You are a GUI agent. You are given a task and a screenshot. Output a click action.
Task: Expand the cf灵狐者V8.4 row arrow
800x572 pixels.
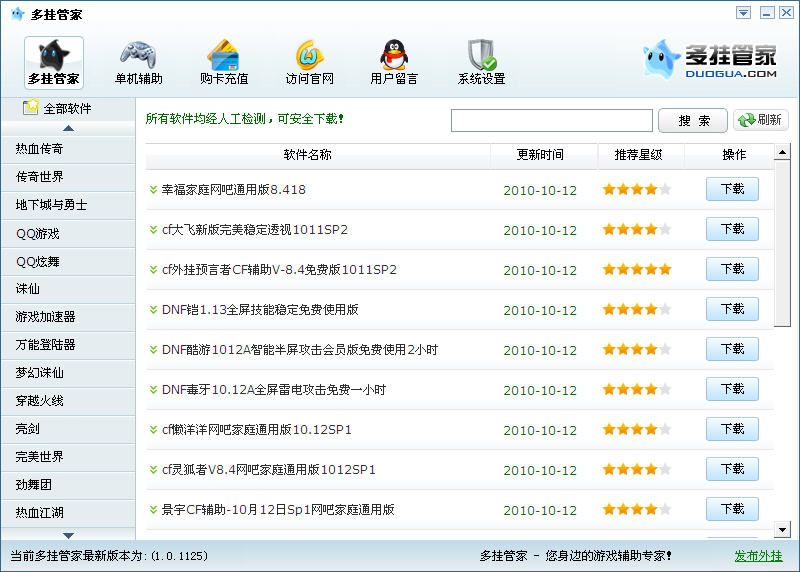[x=153, y=469]
